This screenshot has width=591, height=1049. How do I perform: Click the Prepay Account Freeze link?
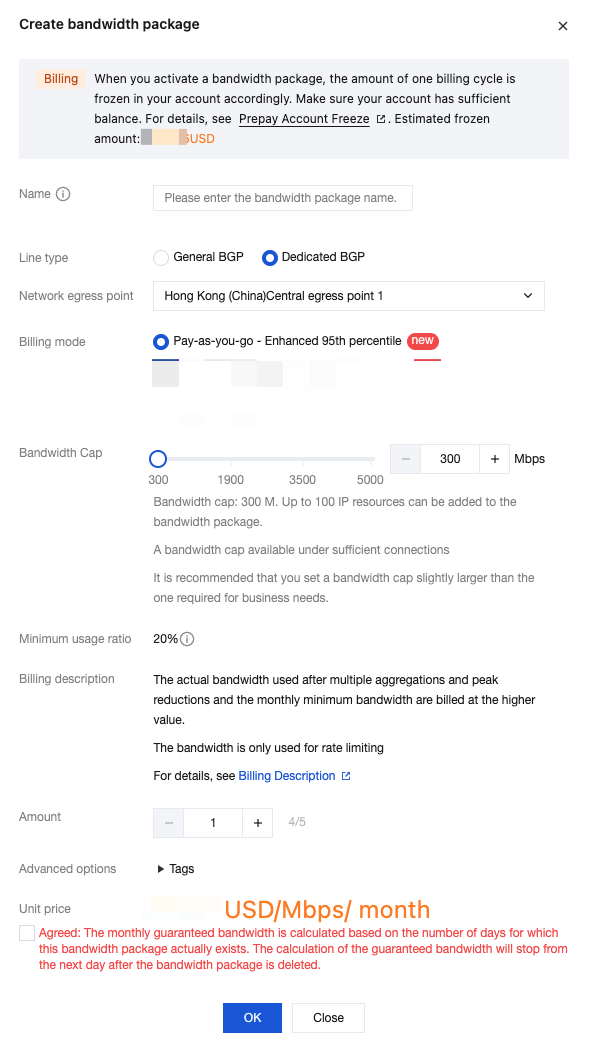click(304, 119)
